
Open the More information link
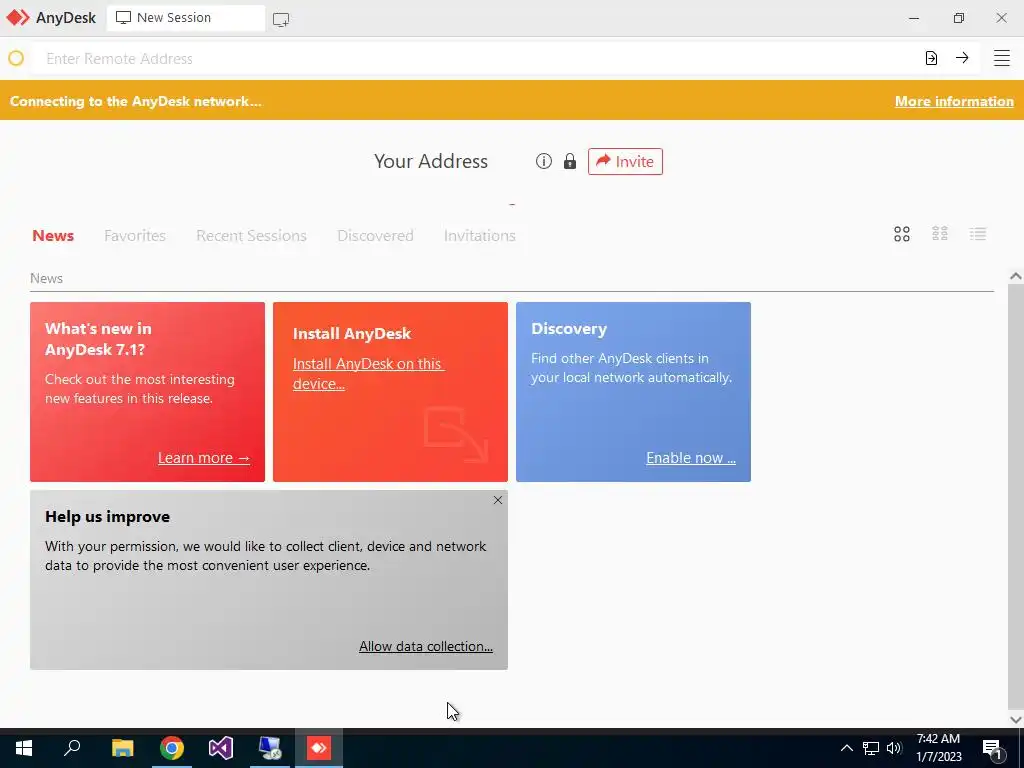954,101
